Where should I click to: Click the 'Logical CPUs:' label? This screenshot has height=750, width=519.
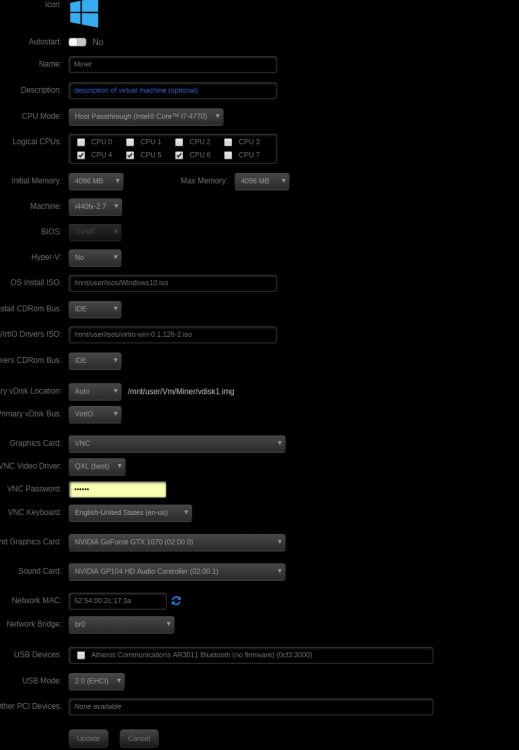(37, 142)
